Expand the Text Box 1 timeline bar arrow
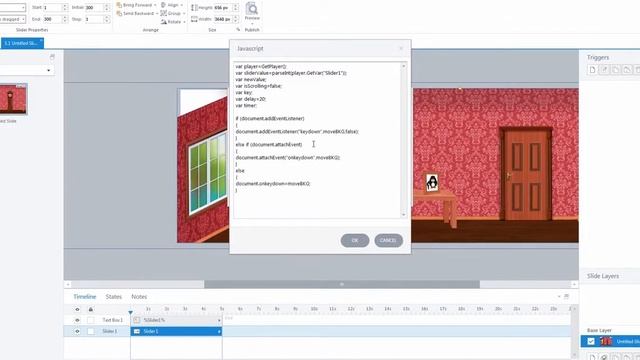This screenshot has height=360, width=640. [219, 320]
